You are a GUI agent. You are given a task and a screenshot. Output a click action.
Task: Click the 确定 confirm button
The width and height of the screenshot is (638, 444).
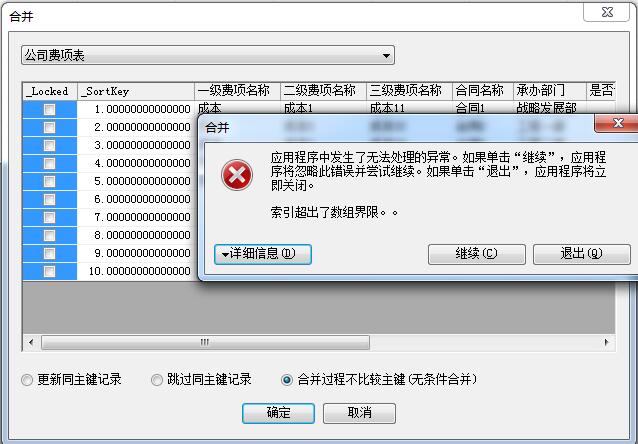click(278, 413)
